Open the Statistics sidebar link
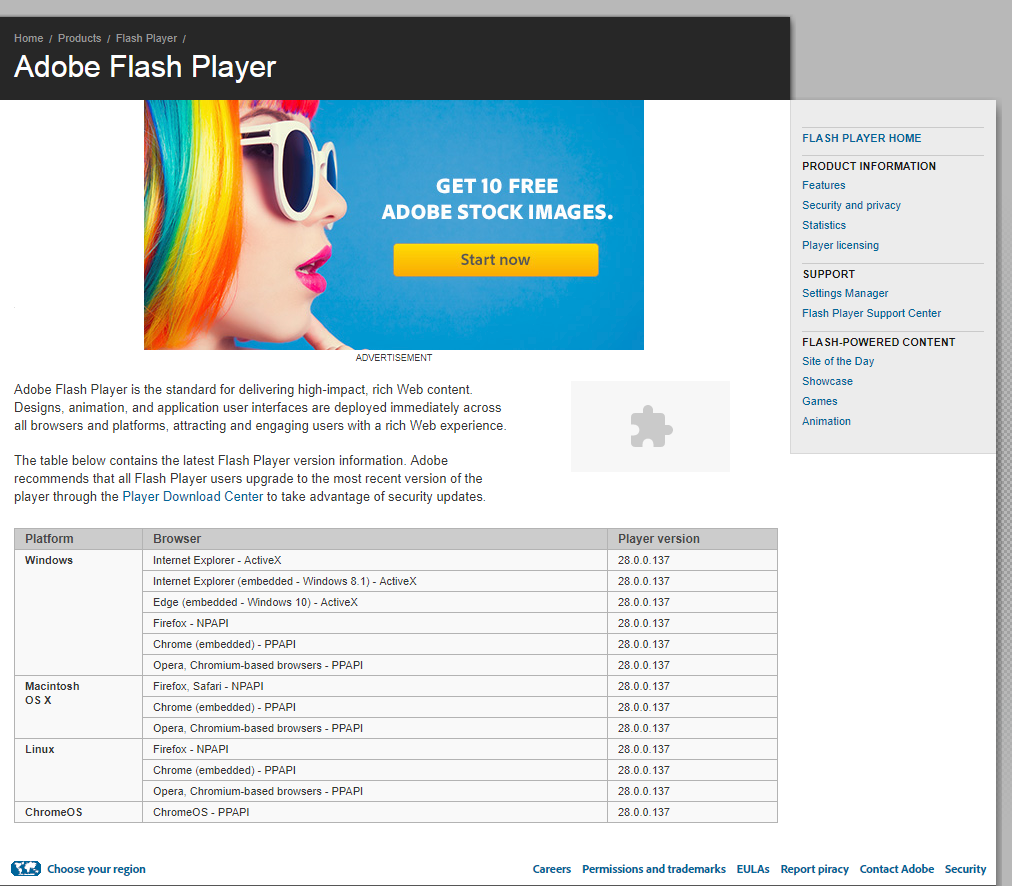 pyautogui.click(x=824, y=225)
